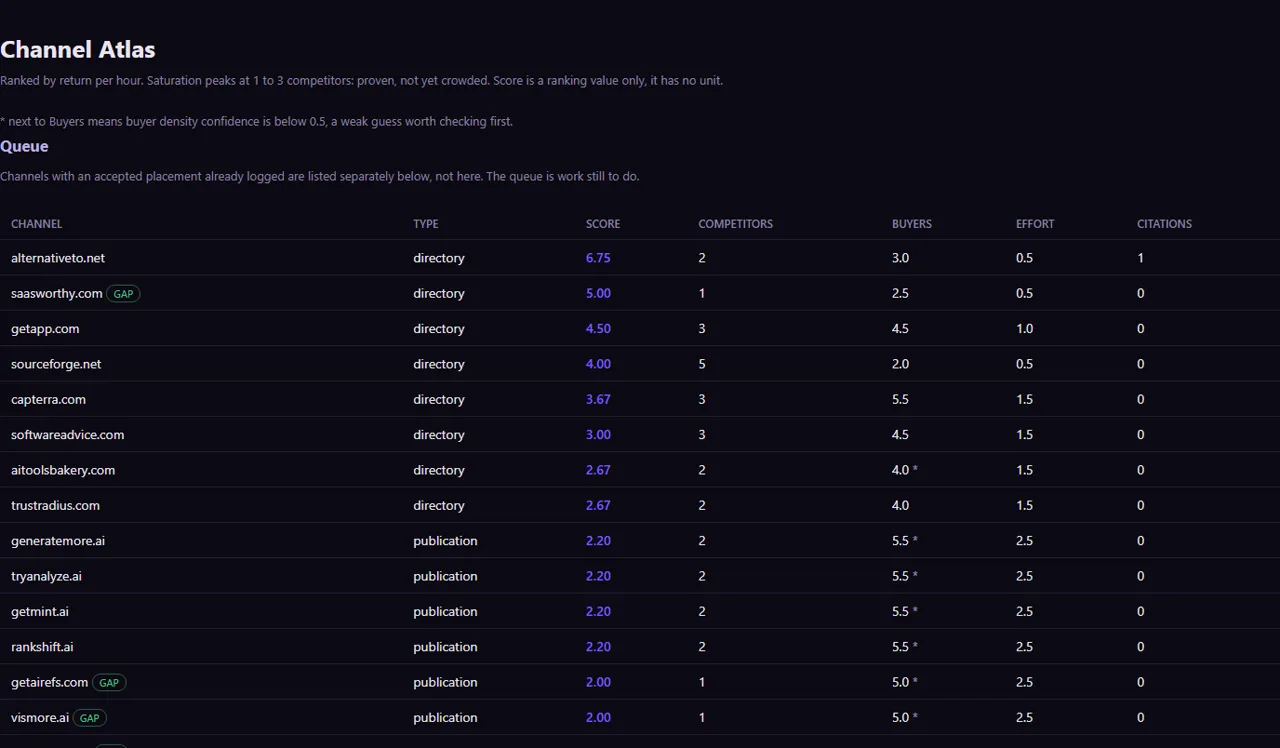Select the getairefs.com channel name

[x=50, y=682]
